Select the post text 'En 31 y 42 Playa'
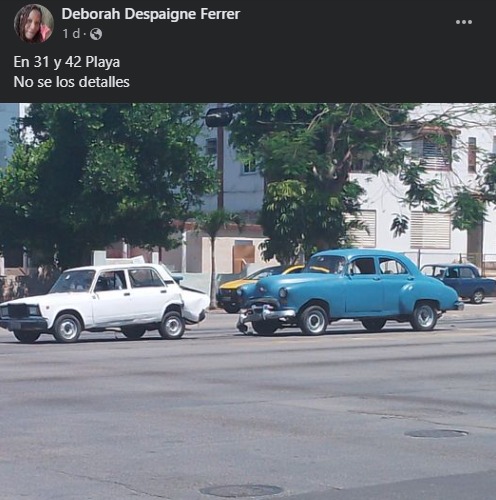This screenshot has height=500, width=496. click(67, 62)
